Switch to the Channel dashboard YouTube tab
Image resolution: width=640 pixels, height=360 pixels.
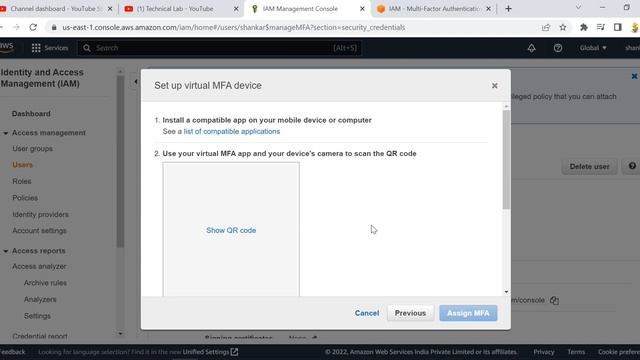tap(55, 9)
